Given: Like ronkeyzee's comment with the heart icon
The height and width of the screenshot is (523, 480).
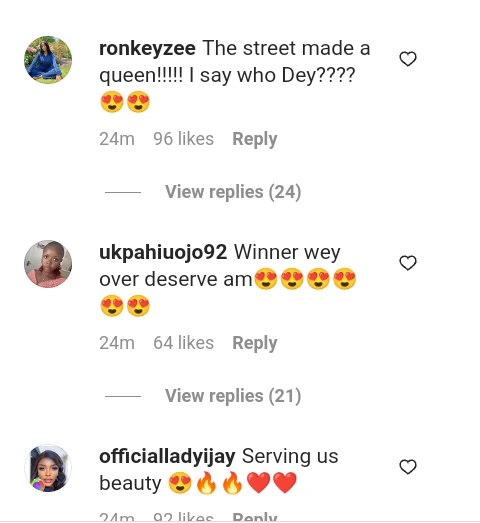Looking at the screenshot, I should [408, 59].
